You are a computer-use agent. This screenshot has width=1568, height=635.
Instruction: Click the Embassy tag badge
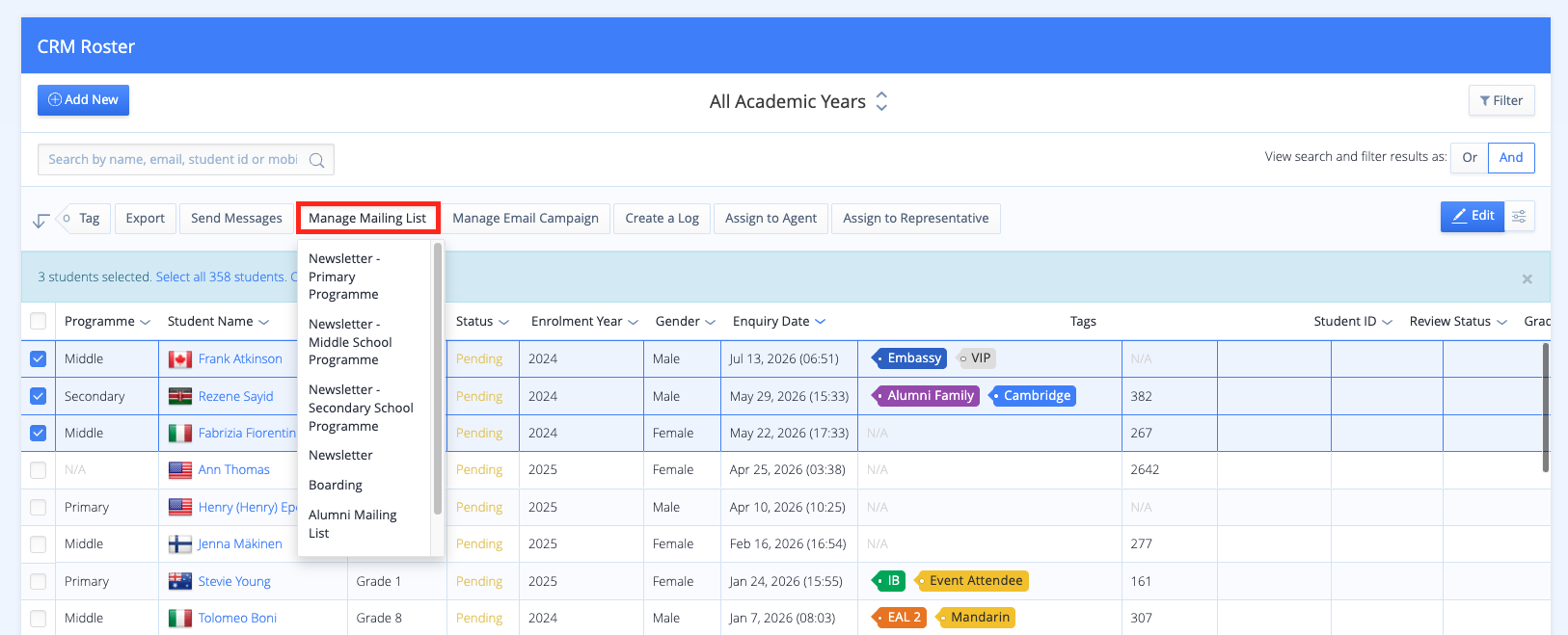908,358
